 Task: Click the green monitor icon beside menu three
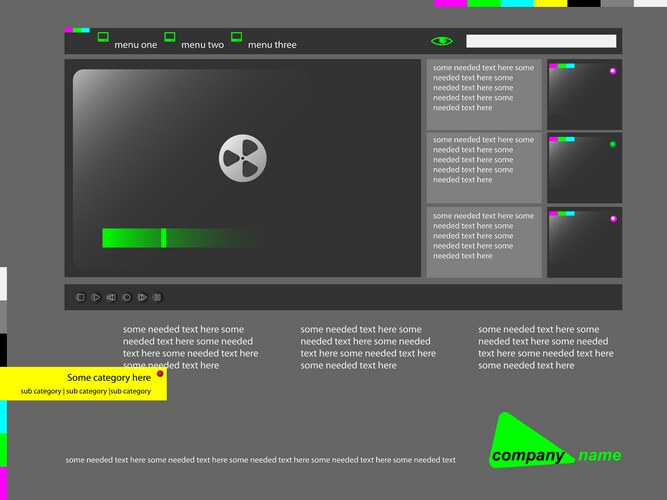pyautogui.click(x=237, y=37)
